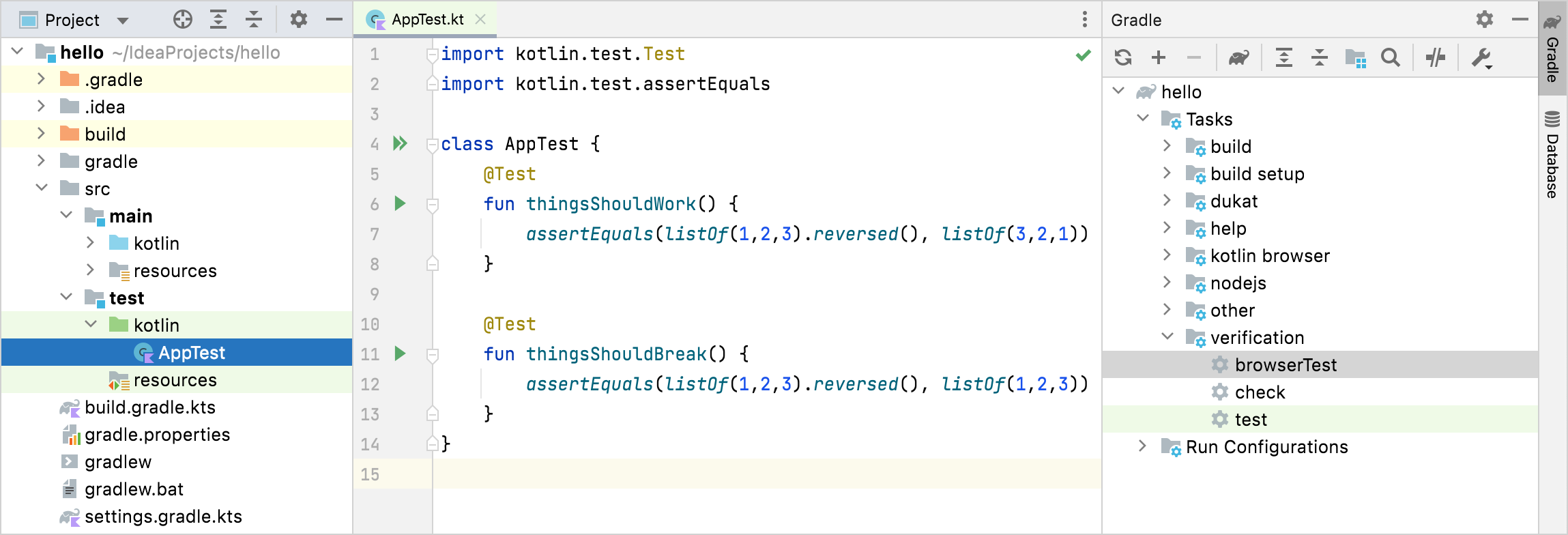Collapse test source set
The width and height of the screenshot is (1568, 535).
[x=66, y=297]
